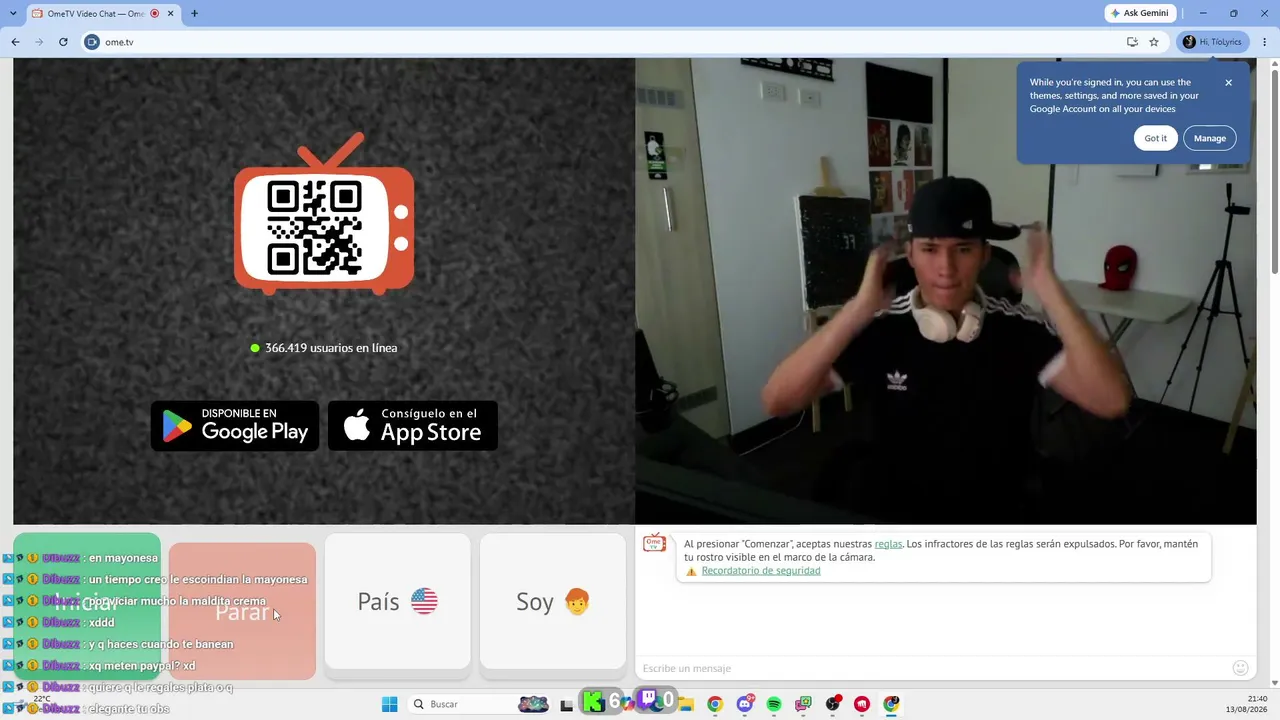This screenshot has height=720, width=1280.
Task: Open the emoji picker in chat box
Action: tap(1240, 668)
